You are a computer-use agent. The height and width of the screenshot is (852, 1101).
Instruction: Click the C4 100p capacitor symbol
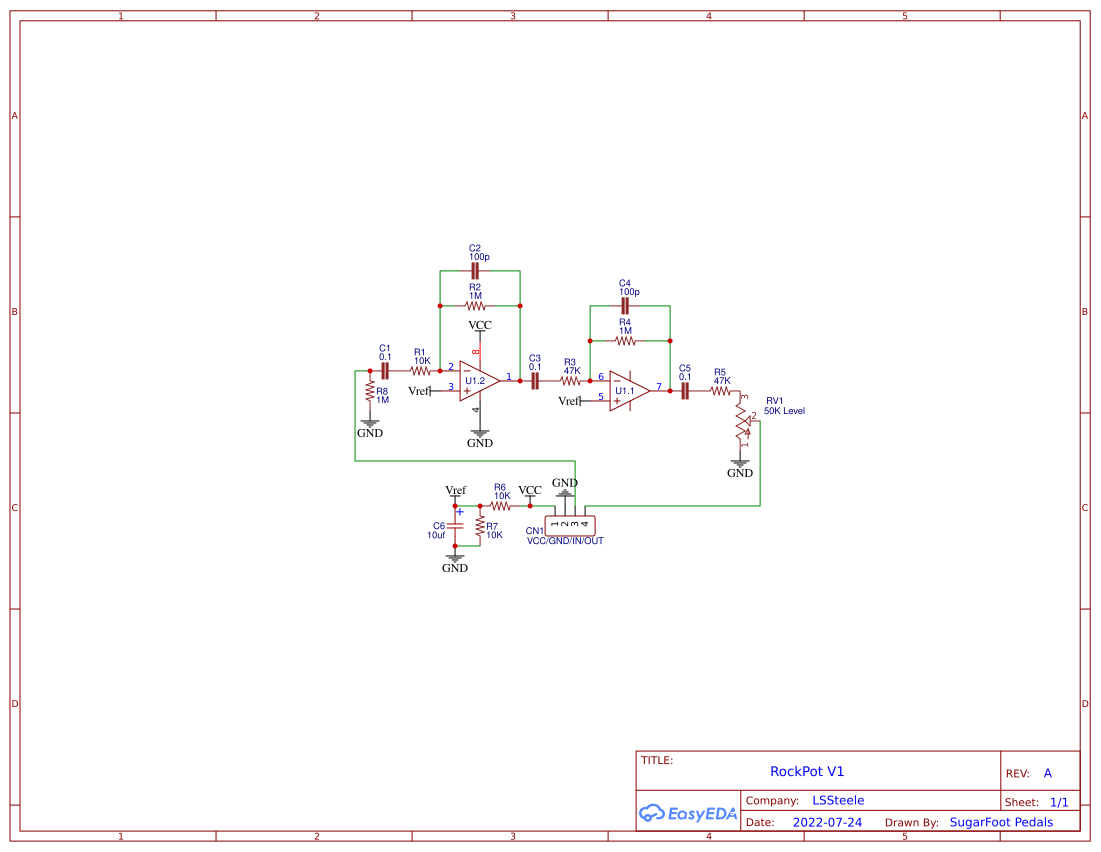pos(626,306)
